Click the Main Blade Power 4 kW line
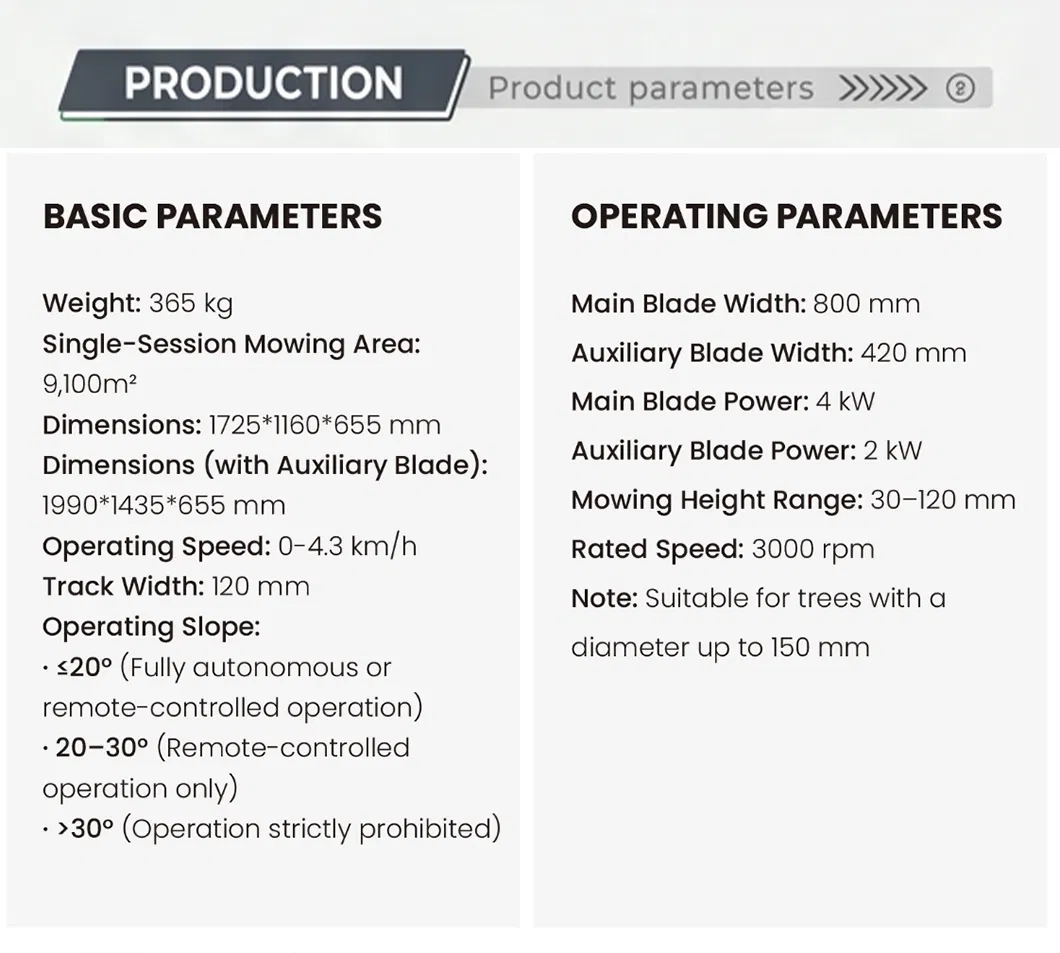 [723, 401]
